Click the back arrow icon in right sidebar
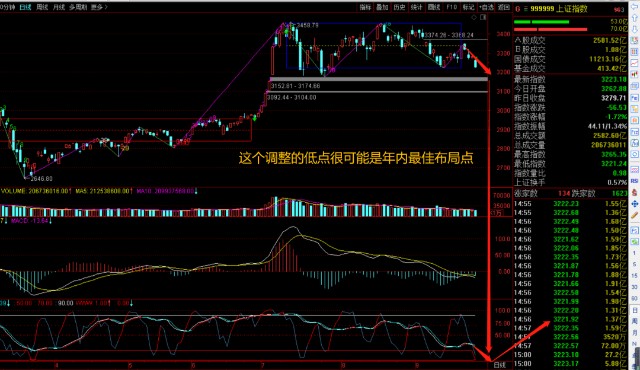The image size is (640, 370). 635,7
